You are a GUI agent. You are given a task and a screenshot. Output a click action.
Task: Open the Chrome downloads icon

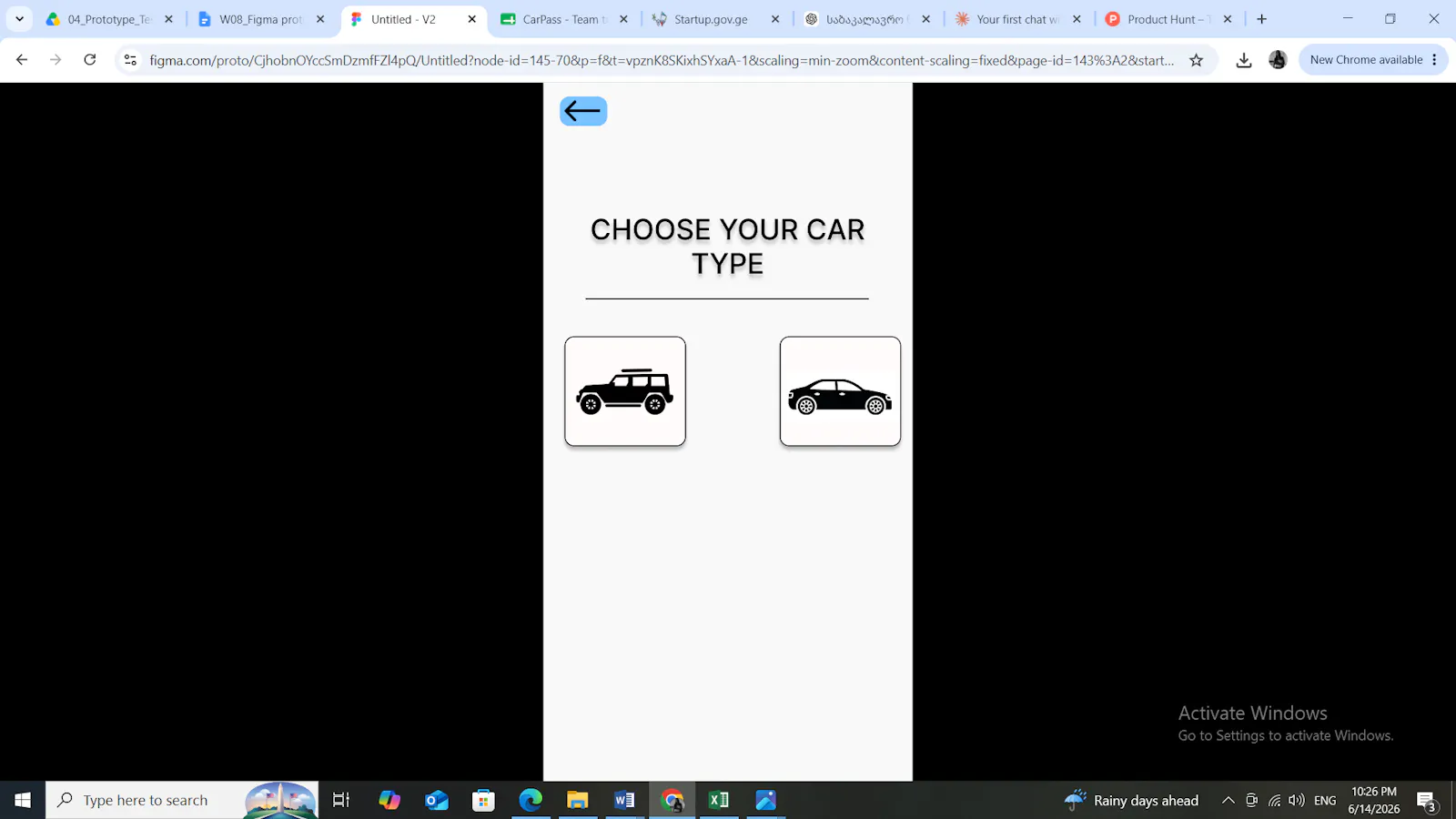click(1243, 60)
